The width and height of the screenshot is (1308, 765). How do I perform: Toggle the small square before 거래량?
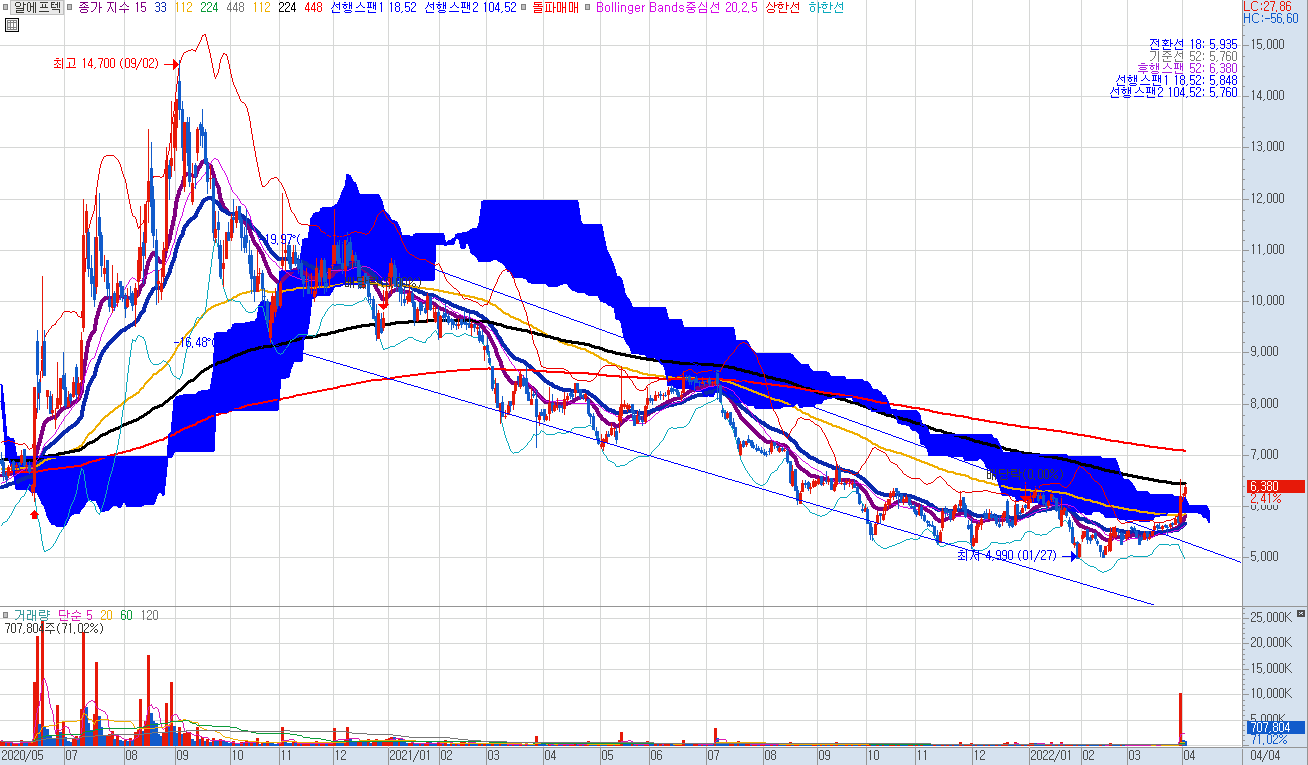coord(6,615)
